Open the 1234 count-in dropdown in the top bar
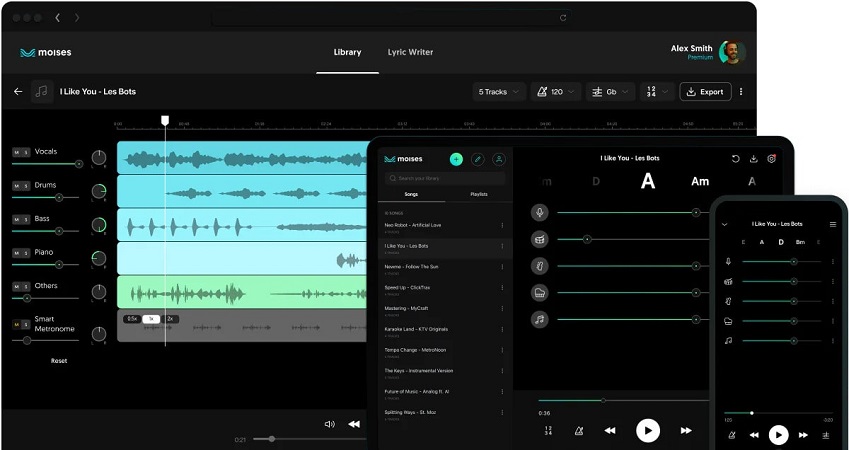 (x=657, y=92)
